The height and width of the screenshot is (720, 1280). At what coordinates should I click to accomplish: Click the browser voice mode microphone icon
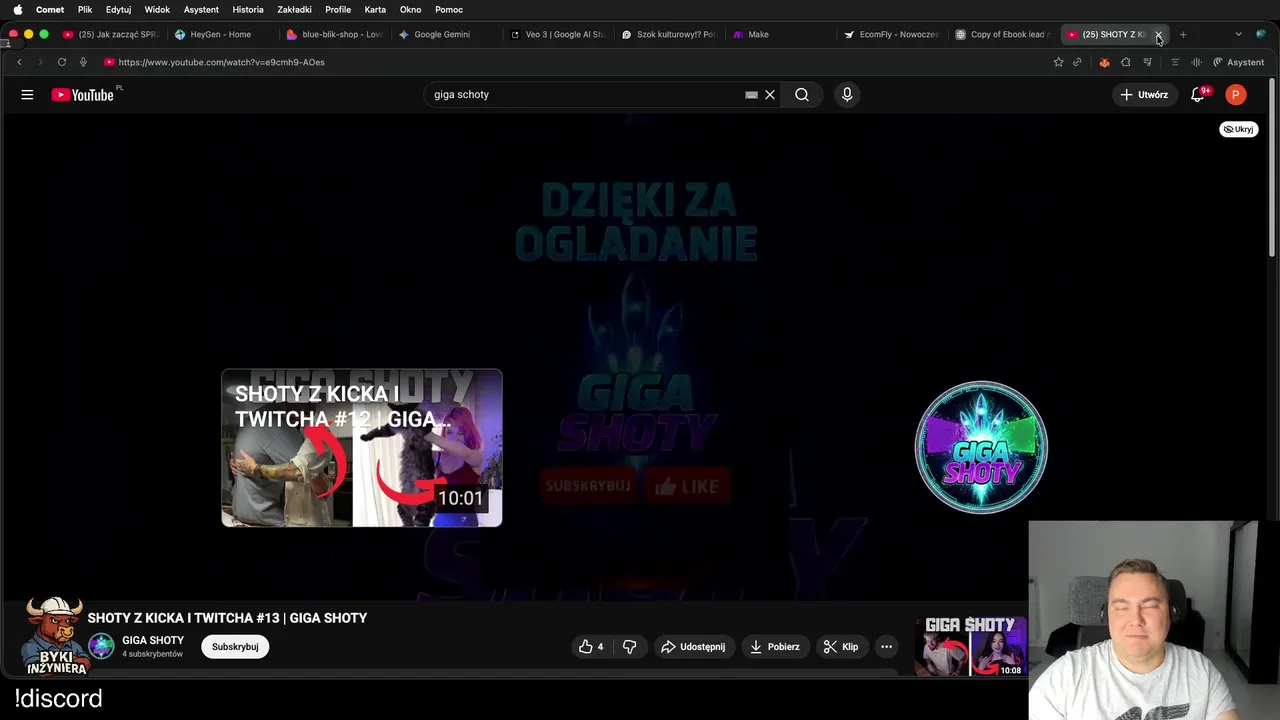point(83,62)
